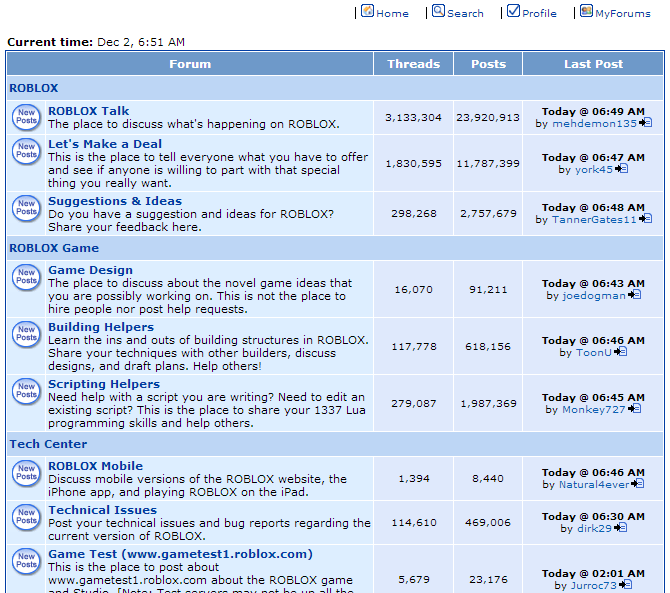The height and width of the screenshot is (593, 670).
Task: Jump to last post icon after ToonU
Action: point(620,352)
